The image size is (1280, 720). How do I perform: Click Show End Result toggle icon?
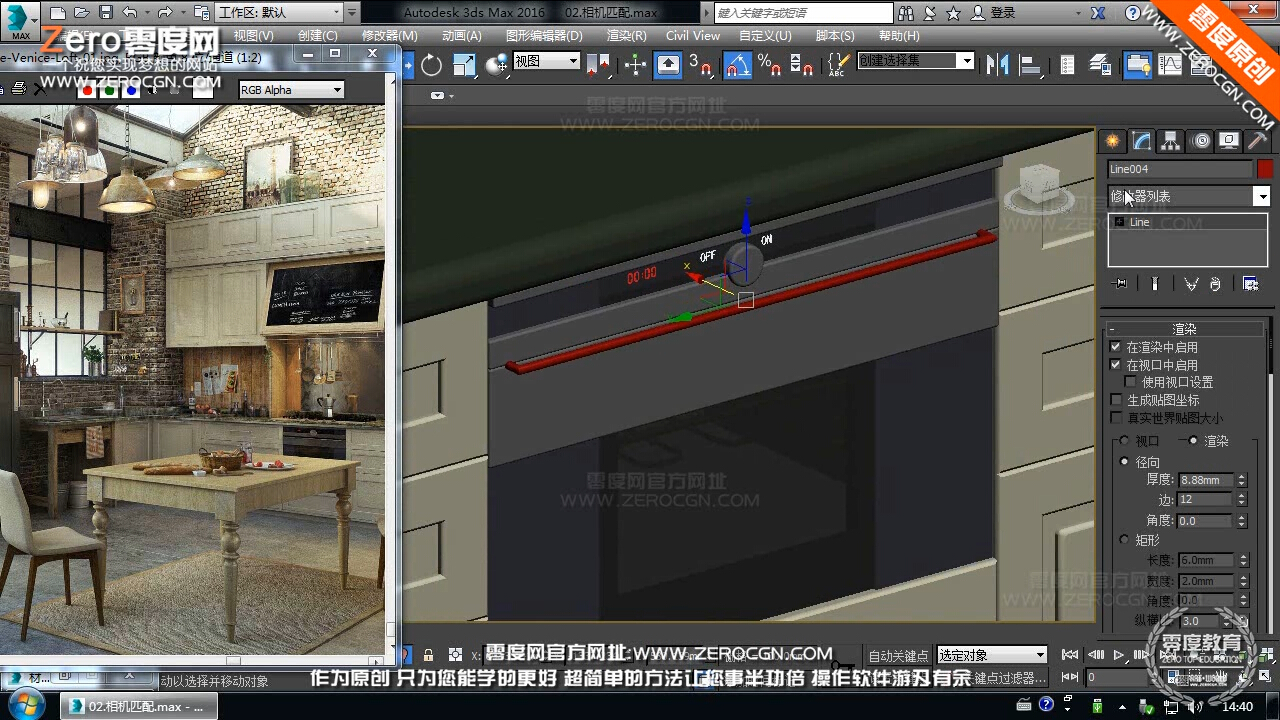coord(1155,284)
